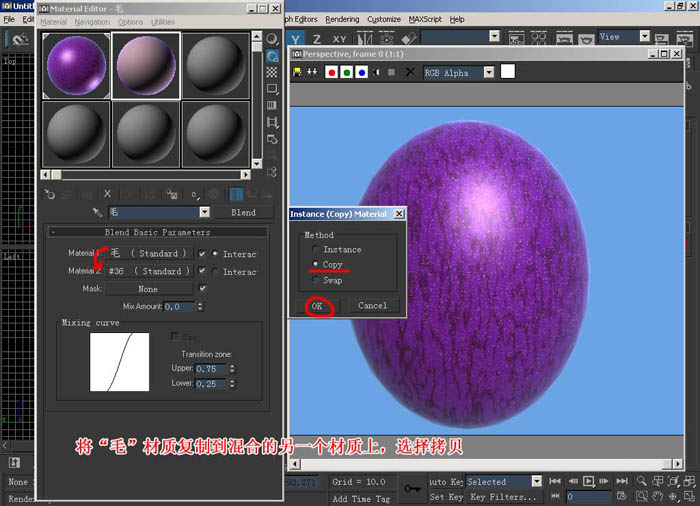Open the Rendering menu

(x=342, y=19)
